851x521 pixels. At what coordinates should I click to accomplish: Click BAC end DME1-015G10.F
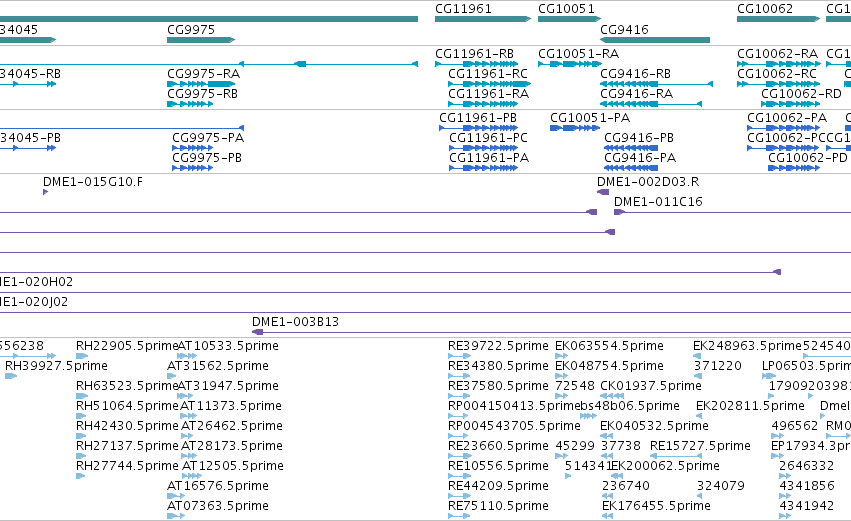46,192
